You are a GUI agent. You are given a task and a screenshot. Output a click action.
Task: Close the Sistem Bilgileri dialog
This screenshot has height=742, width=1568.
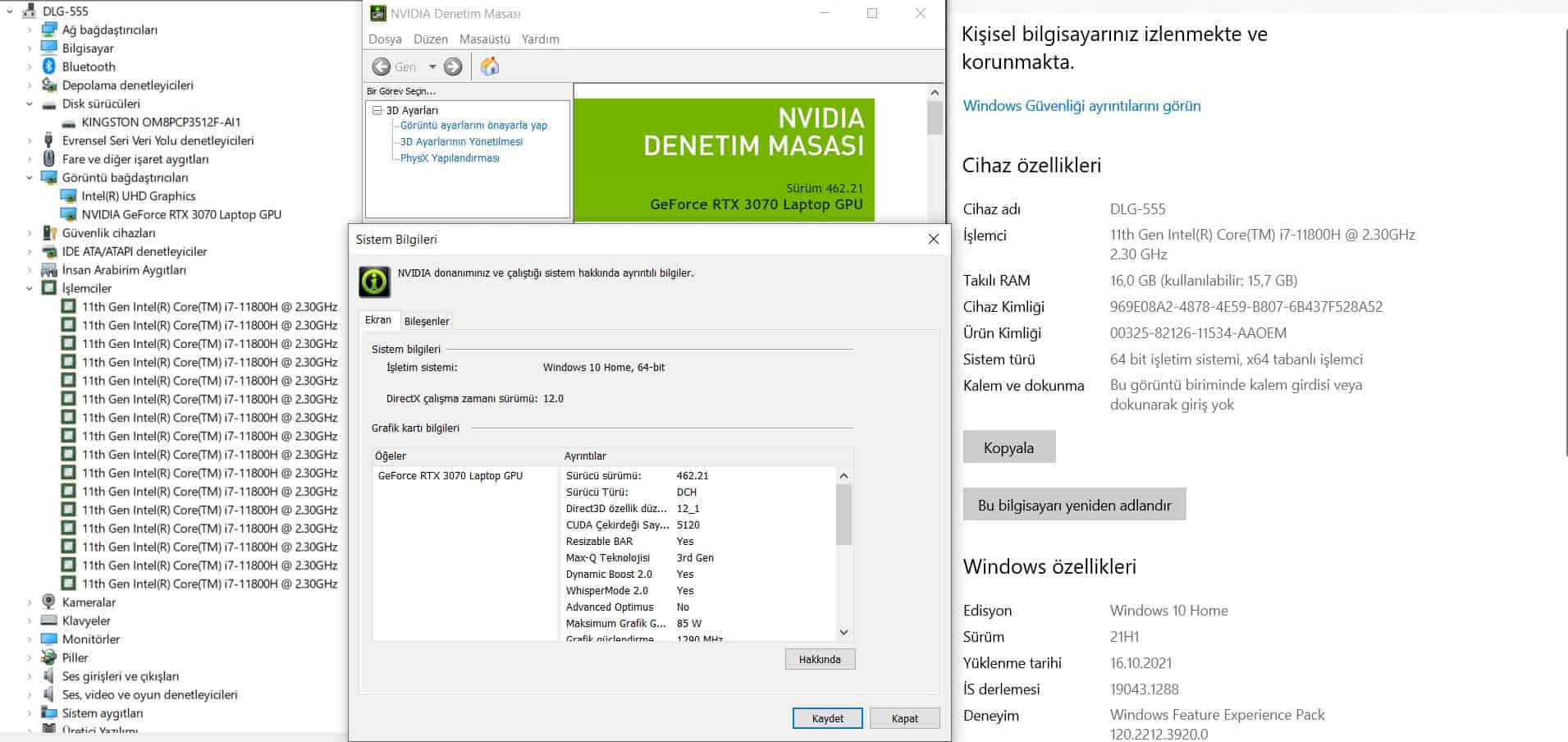pos(933,239)
